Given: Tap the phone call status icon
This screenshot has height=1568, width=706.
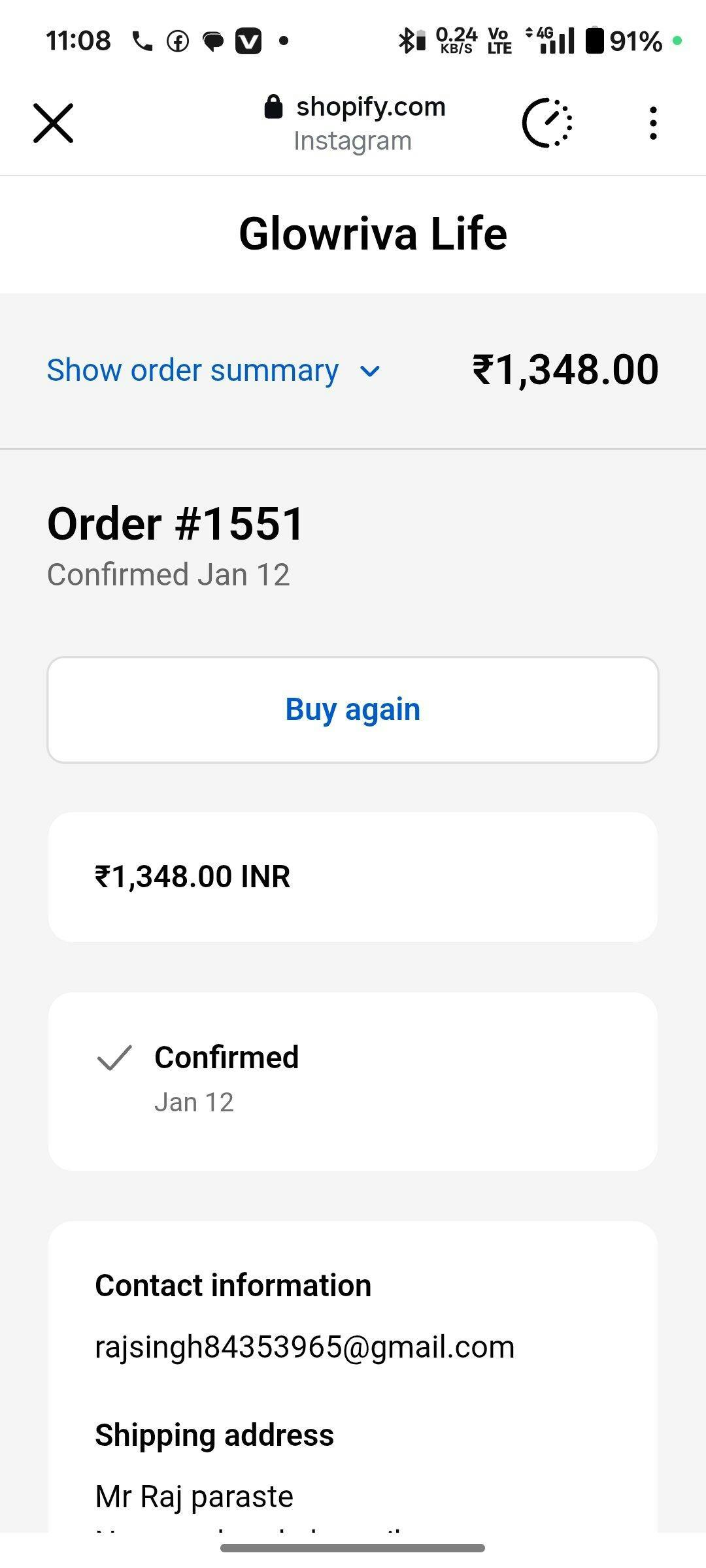Looking at the screenshot, I should 142,42.
